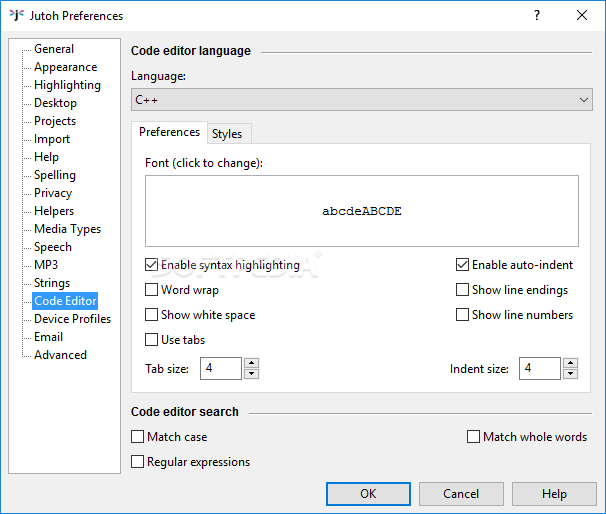Open the Language dropdown showing C++
The width and height of the screenshot is (606, 514).
pos(362,100)
